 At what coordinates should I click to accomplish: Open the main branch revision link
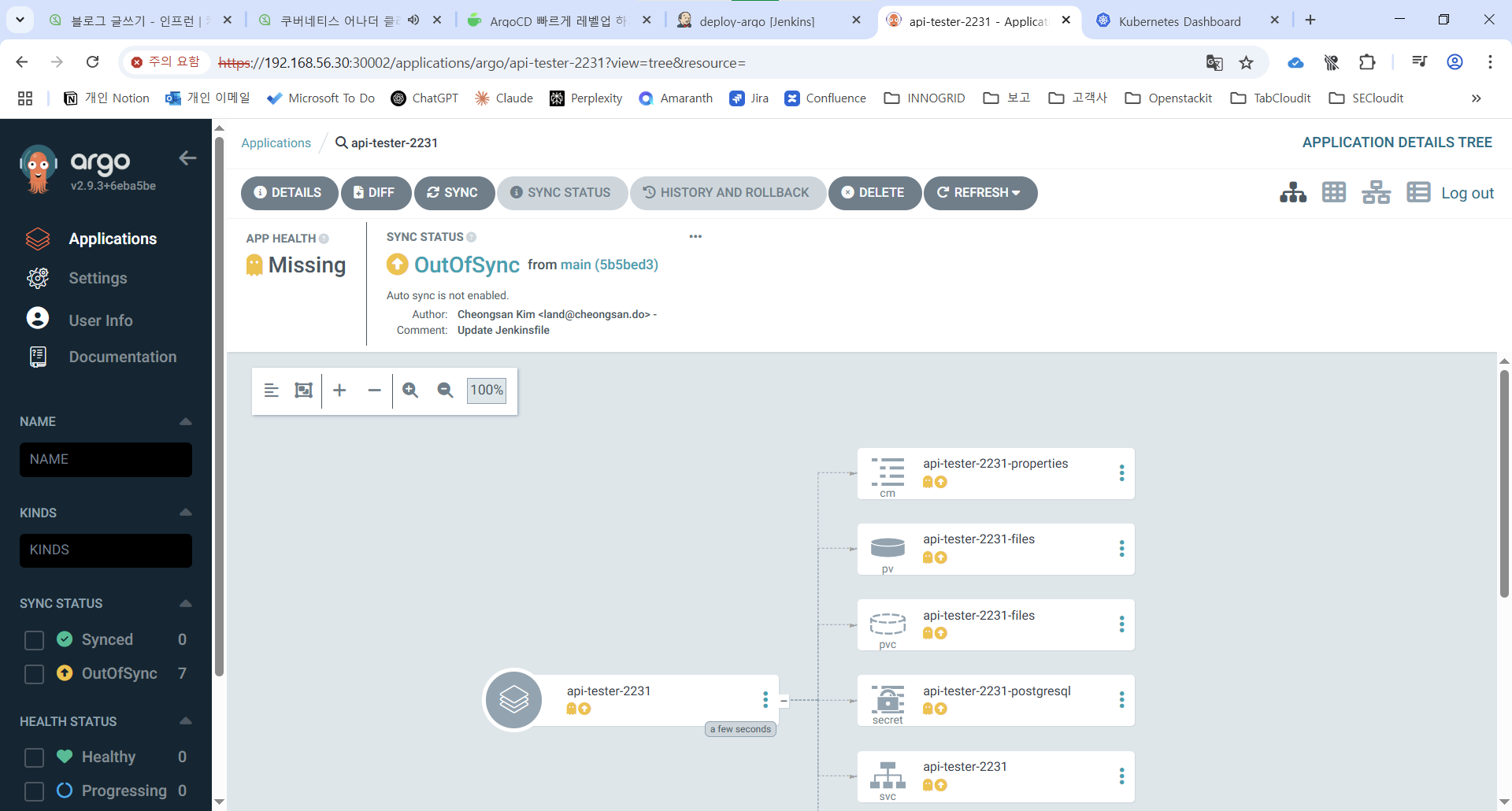(x=609, y=265)
